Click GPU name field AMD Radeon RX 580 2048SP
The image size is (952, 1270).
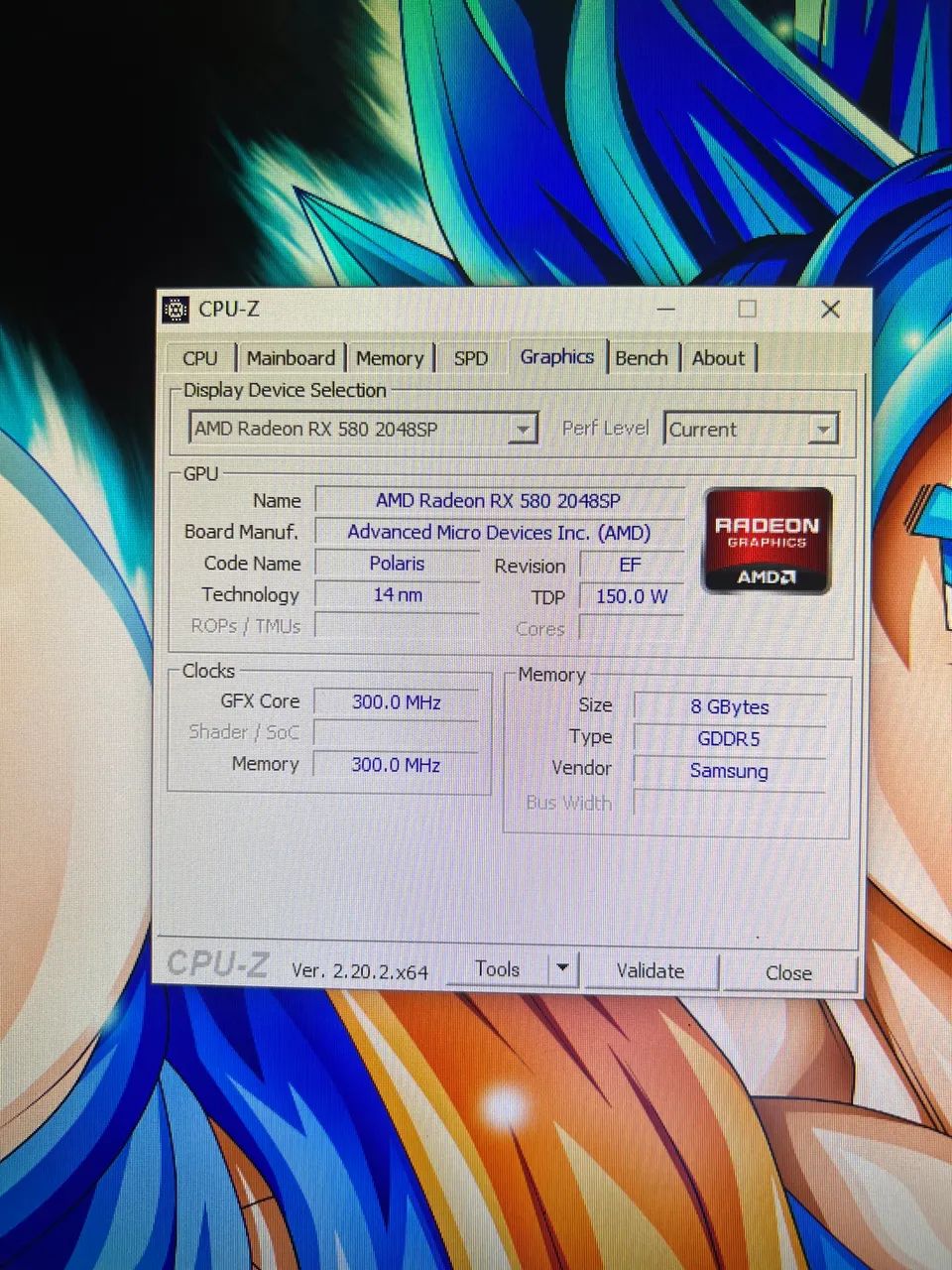pyautogui.click(x=499, y=500)
